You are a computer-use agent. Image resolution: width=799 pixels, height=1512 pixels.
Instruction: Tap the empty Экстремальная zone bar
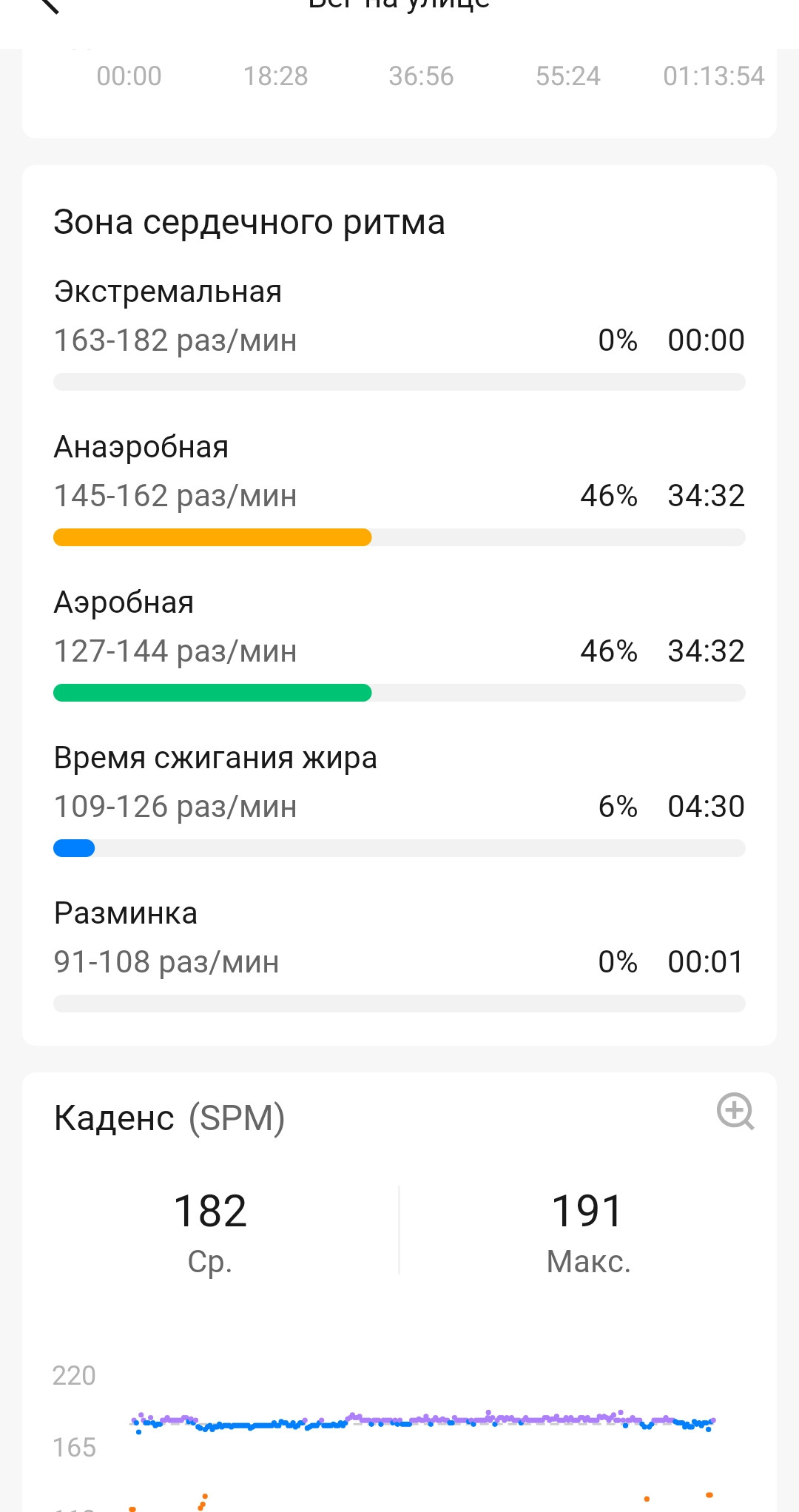coord(399,382)
